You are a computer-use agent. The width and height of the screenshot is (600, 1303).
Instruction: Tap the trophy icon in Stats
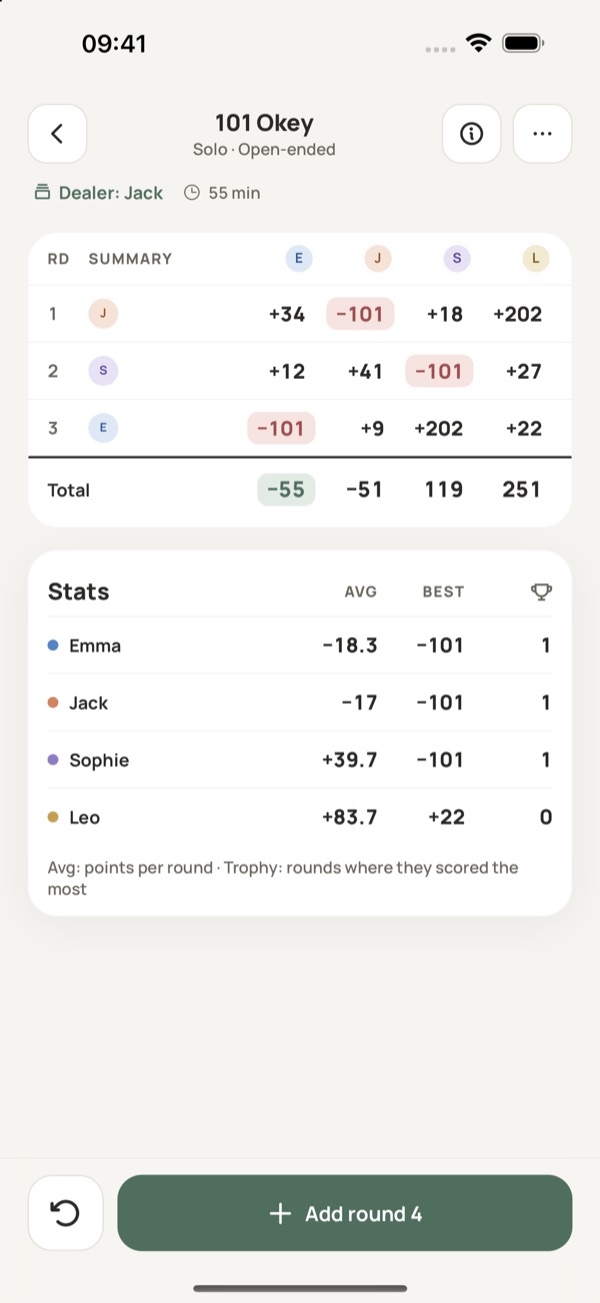(541, 591)
